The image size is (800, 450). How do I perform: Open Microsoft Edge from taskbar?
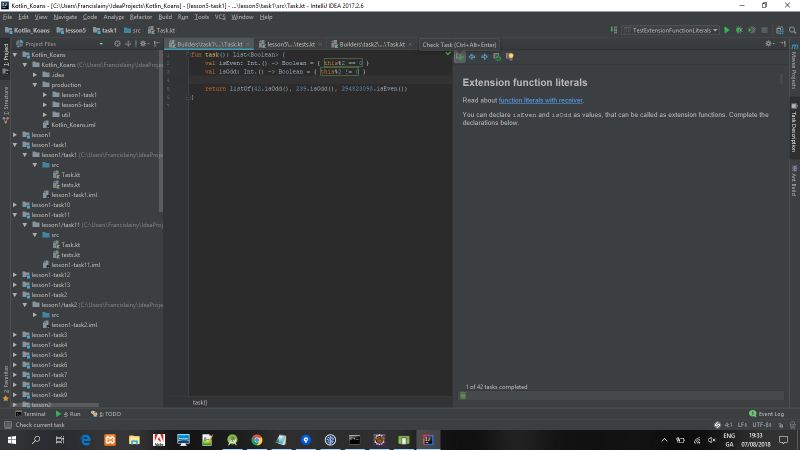click(85, 440)
